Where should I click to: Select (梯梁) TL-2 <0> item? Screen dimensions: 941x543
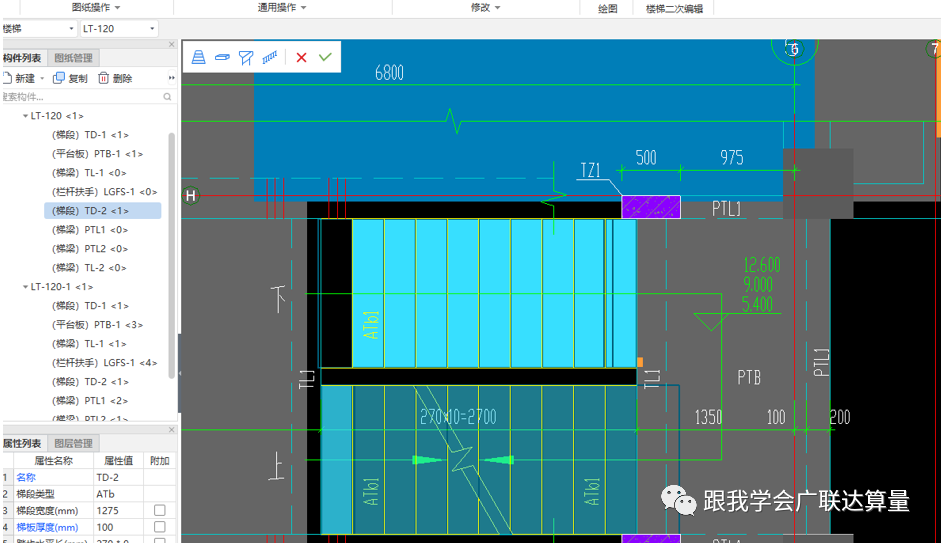click(89, 268)
